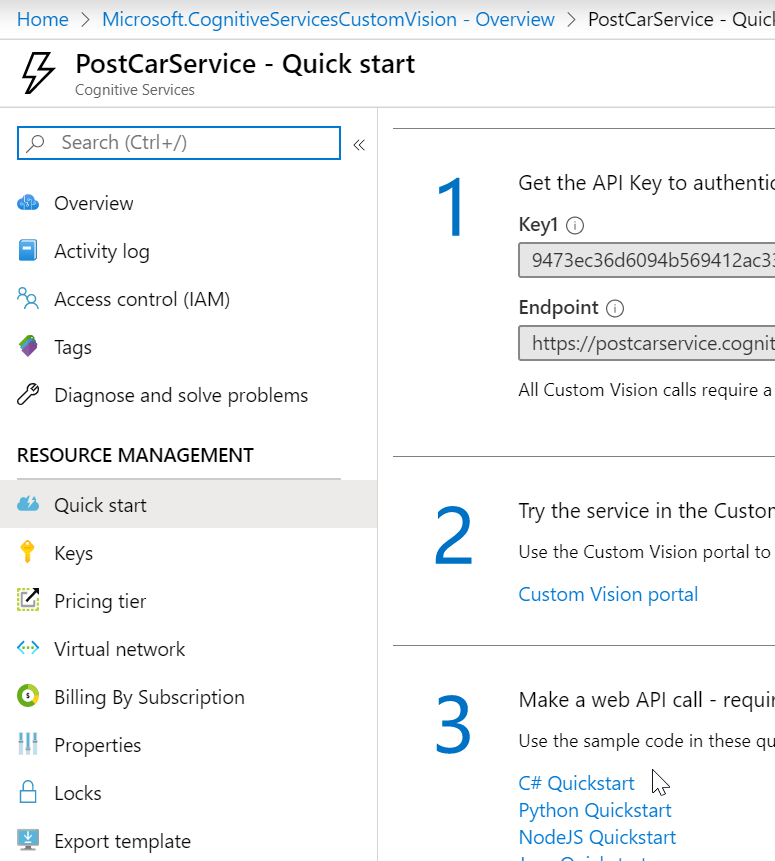775x861 pixels.
Task: Click the Cognitive Services subtitle
Action: pyautogui.click(x=135, y=90)
